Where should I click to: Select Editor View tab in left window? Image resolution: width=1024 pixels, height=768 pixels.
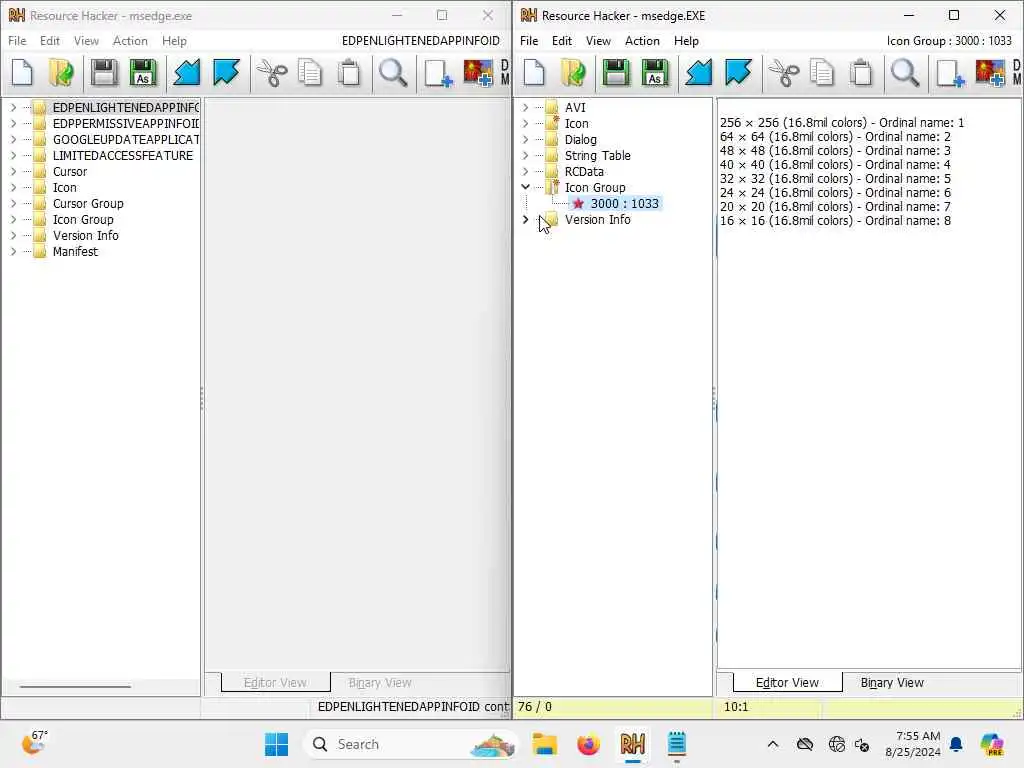pyautogui.click(x=275, y=682)
